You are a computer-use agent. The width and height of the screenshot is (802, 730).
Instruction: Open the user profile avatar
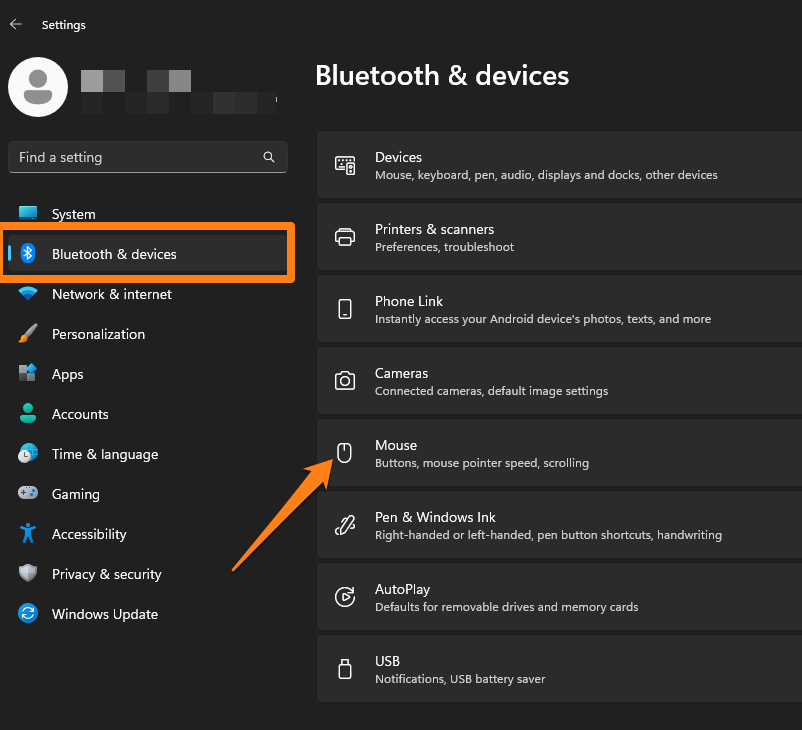(38, 87)
